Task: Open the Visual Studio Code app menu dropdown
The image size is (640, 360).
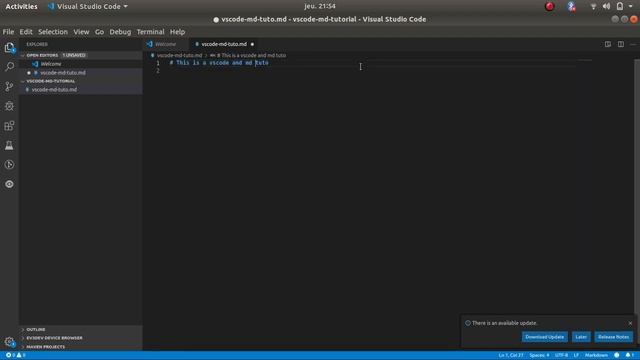Action: [x=88, y=7]
